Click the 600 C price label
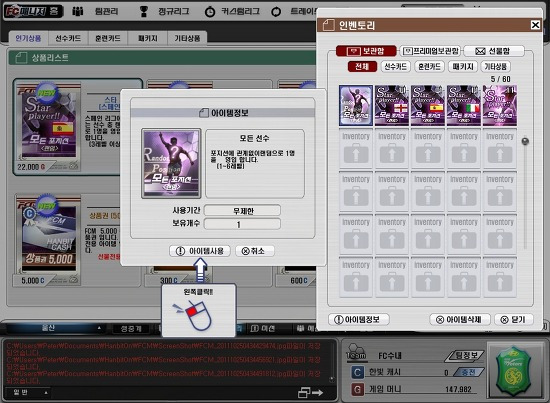Screen dimensions: 550x403 299,281
